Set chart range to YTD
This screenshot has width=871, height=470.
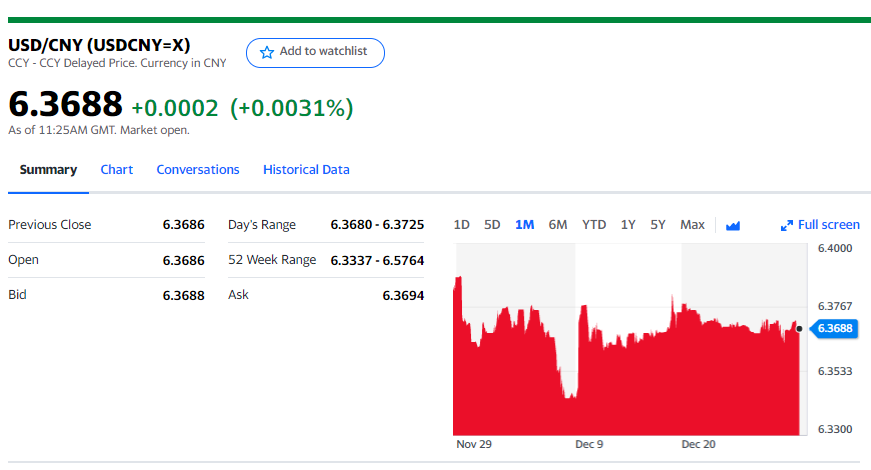pos(594,225)
